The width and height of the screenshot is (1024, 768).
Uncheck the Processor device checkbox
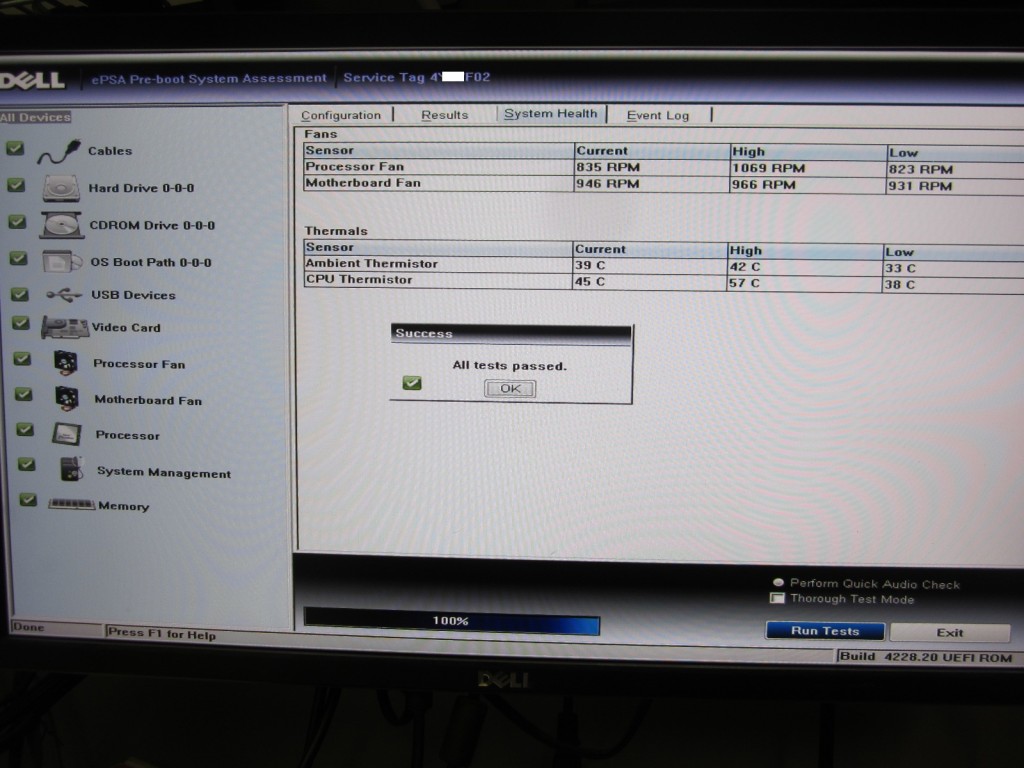[25, 429]
